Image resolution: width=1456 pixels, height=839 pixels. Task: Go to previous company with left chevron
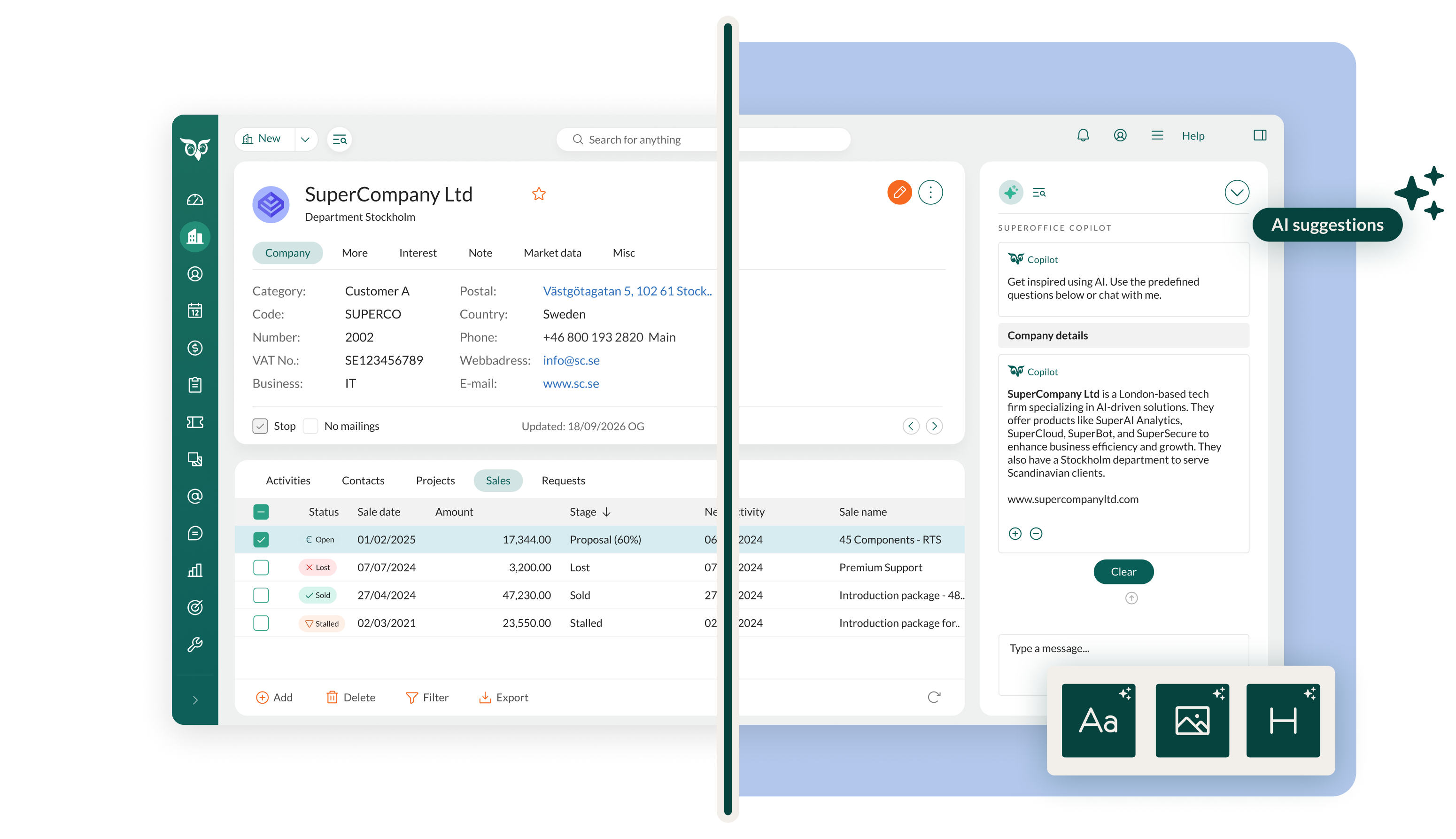click(911, 426)
